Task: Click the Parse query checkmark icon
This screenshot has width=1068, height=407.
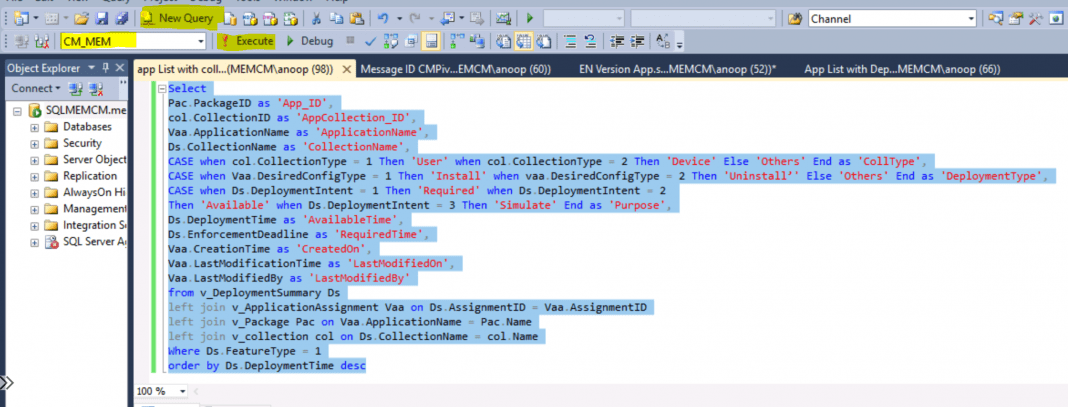Action: (x=371, y=41)
